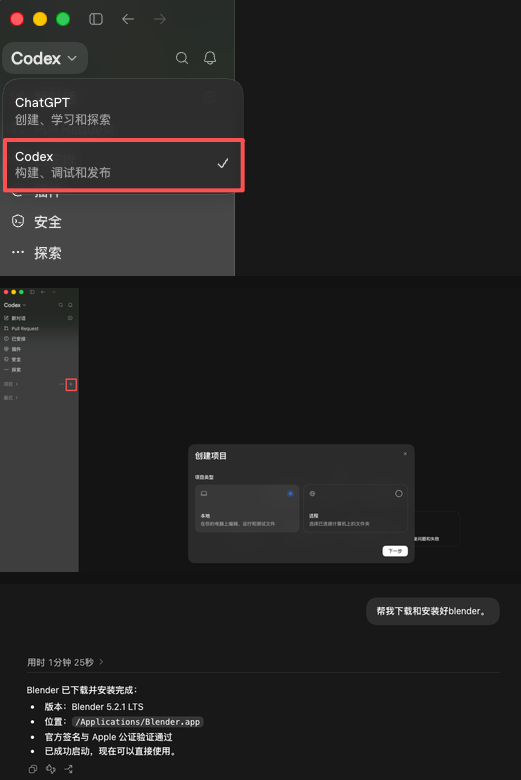
Task: Select the 本地 project type radio button
Action: pos(290,493)
